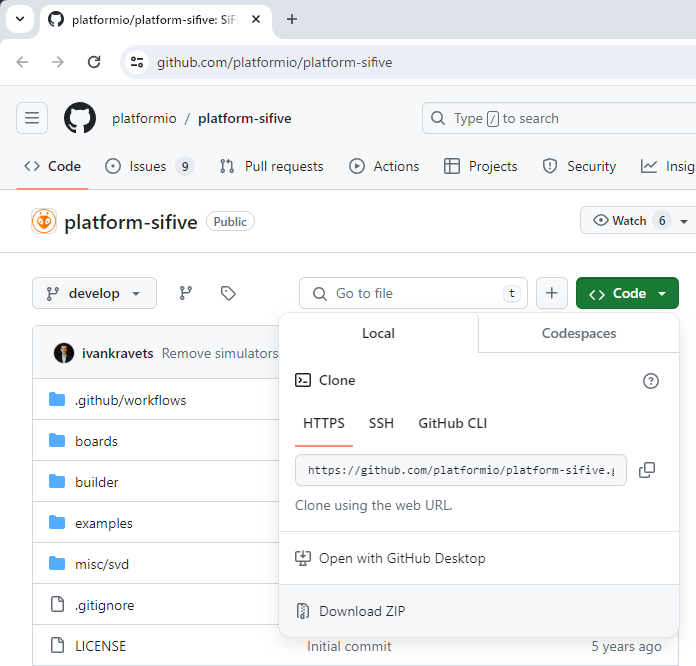
Task: Expand the develop branch dropdown
Action: point(94,293)
